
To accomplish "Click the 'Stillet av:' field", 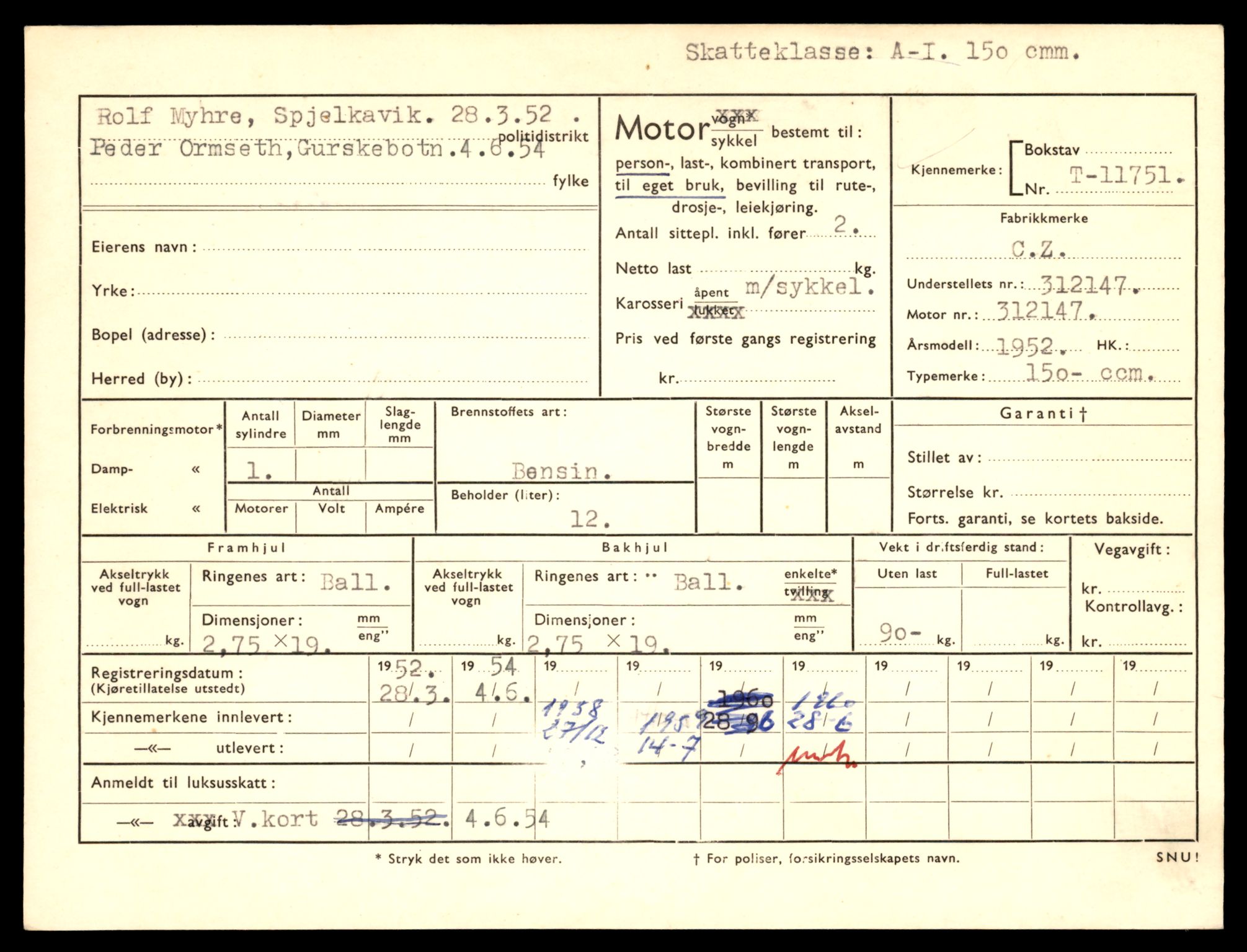I will 1049,458.
